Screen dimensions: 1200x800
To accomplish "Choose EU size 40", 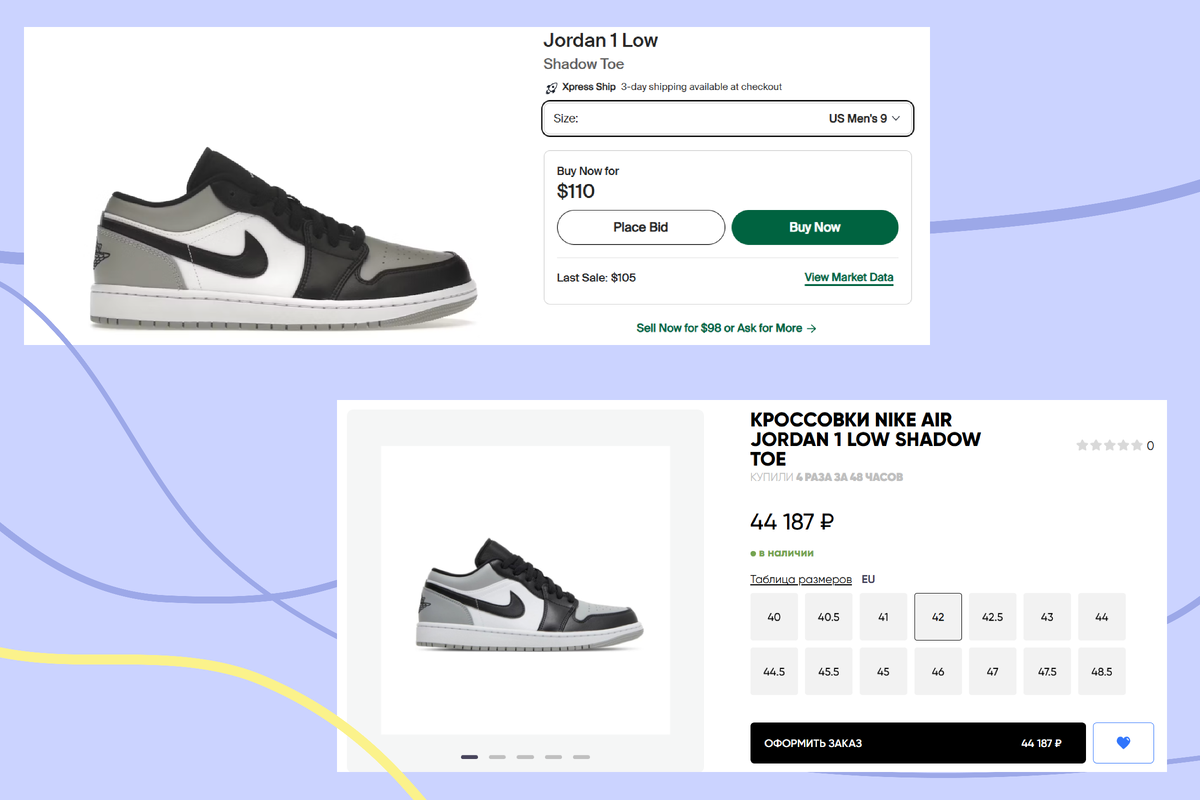I will coord(774,617).
